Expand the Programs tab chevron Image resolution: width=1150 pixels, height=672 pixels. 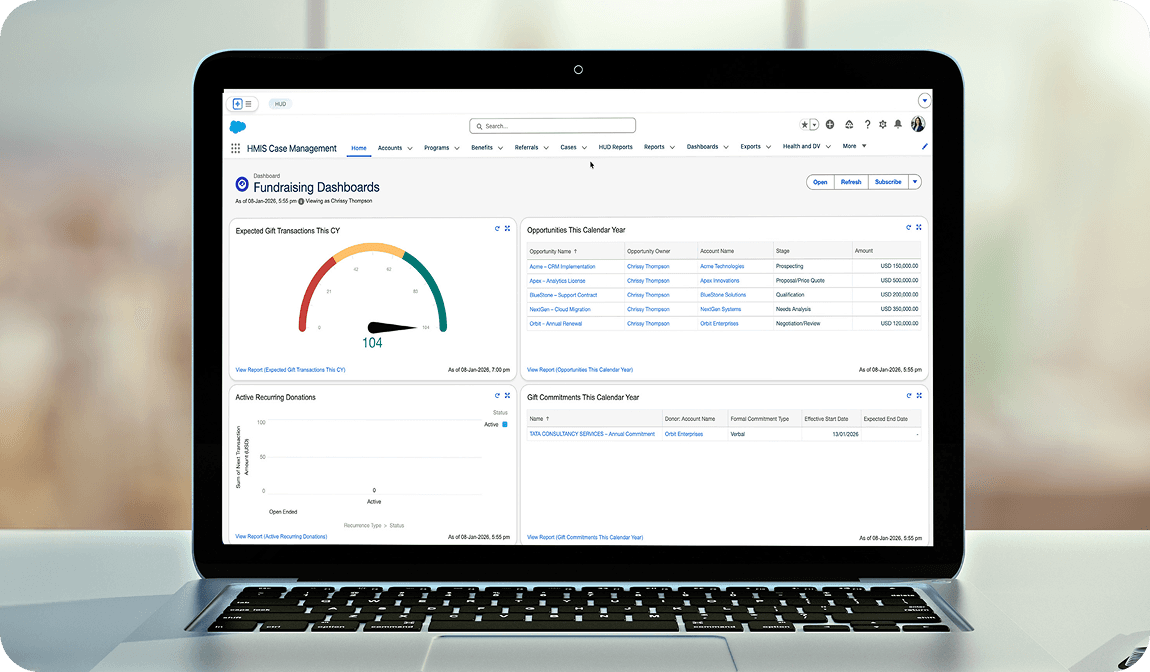click(456, 148)
